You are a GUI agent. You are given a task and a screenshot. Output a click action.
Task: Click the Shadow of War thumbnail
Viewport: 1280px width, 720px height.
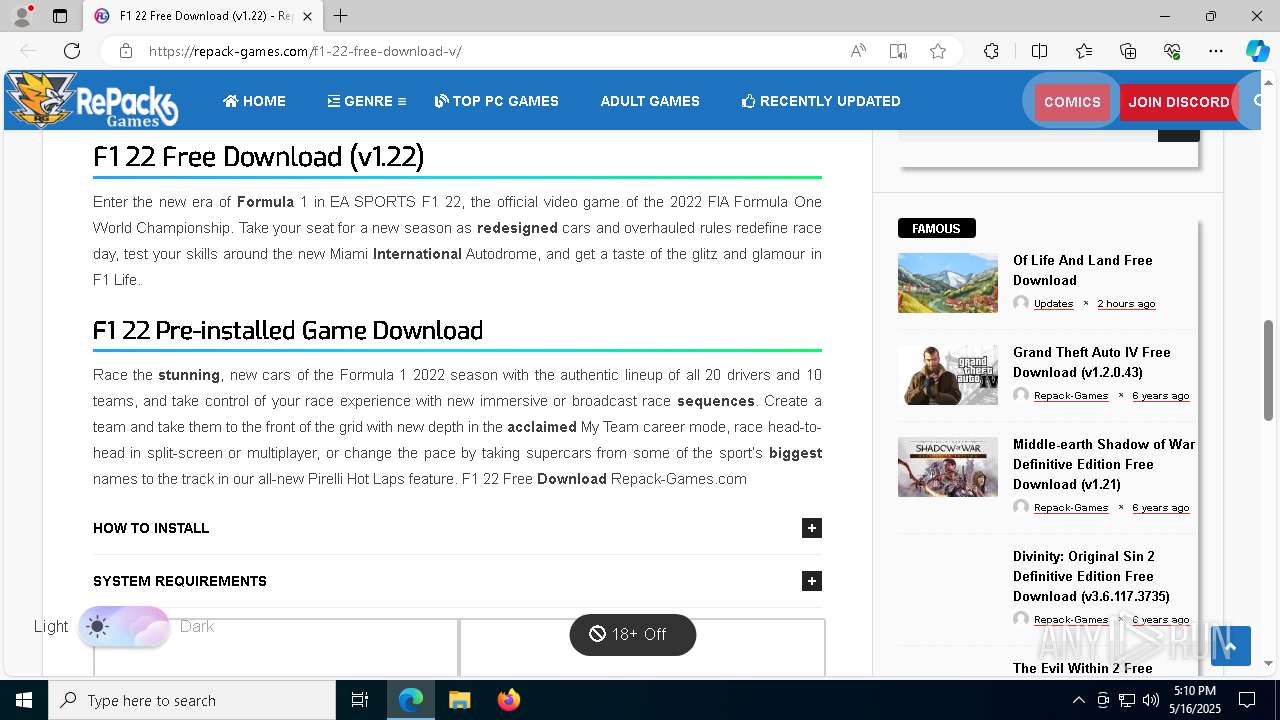click(948, 467)
